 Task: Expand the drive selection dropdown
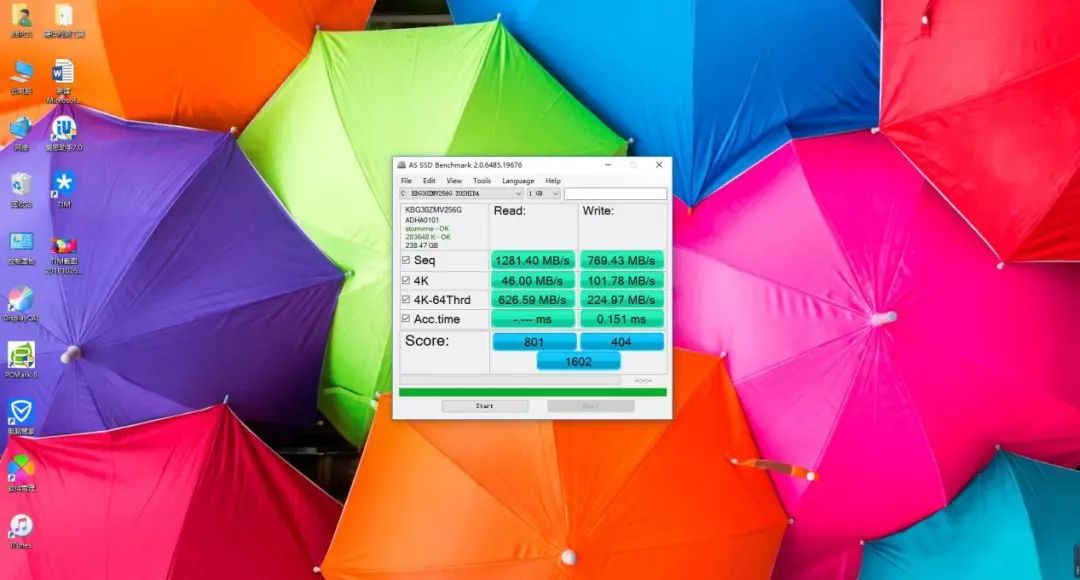(518, 194)
